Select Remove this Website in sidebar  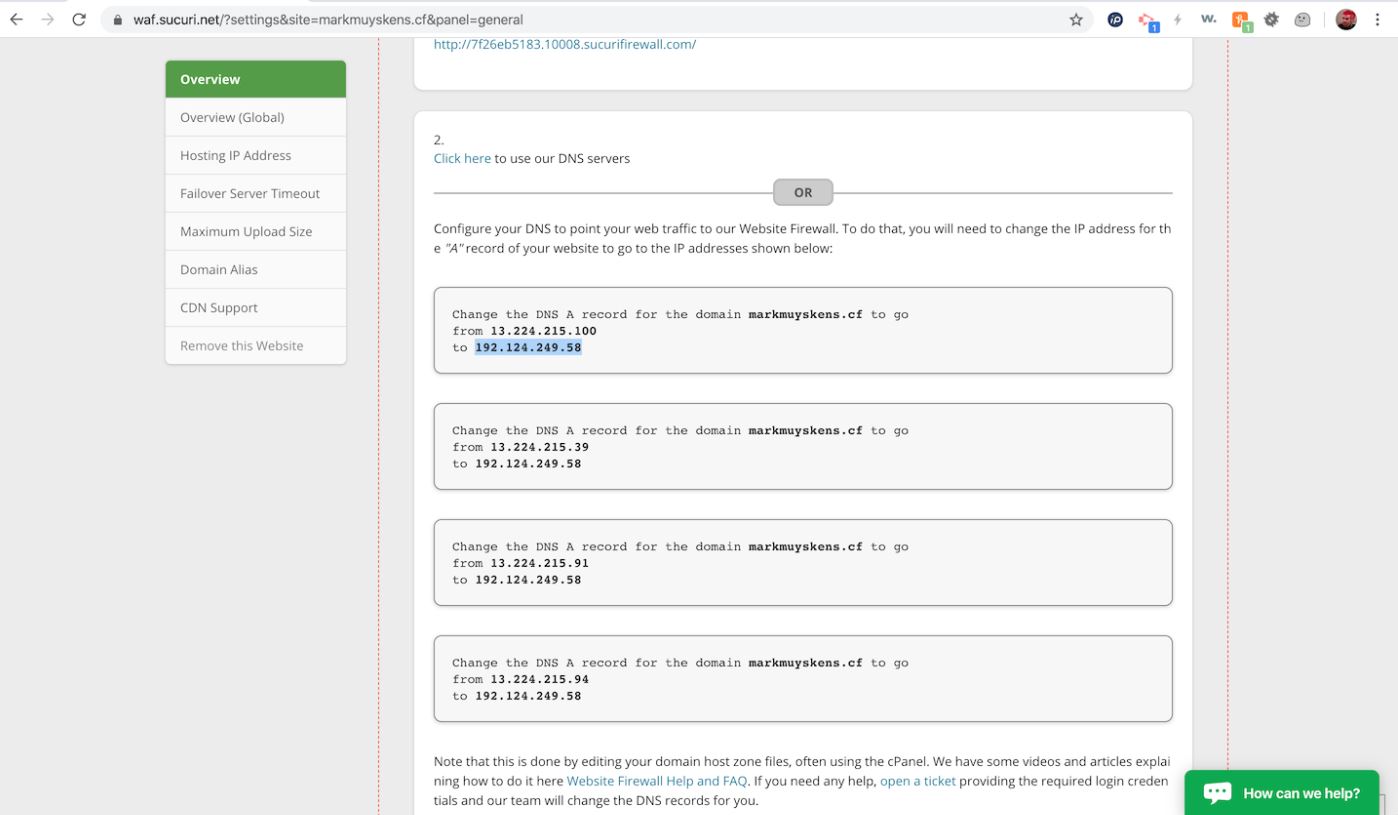click(x=256, y=345)
